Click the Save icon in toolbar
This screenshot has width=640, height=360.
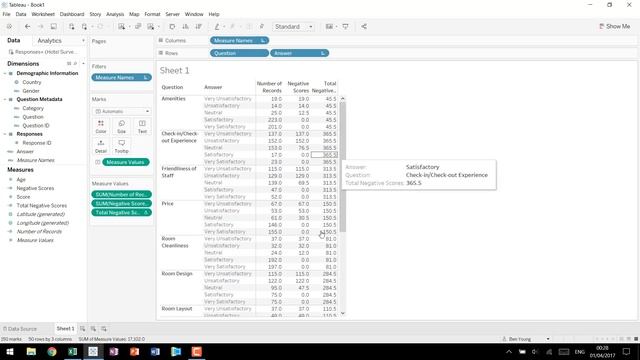[x=53, y=27]
